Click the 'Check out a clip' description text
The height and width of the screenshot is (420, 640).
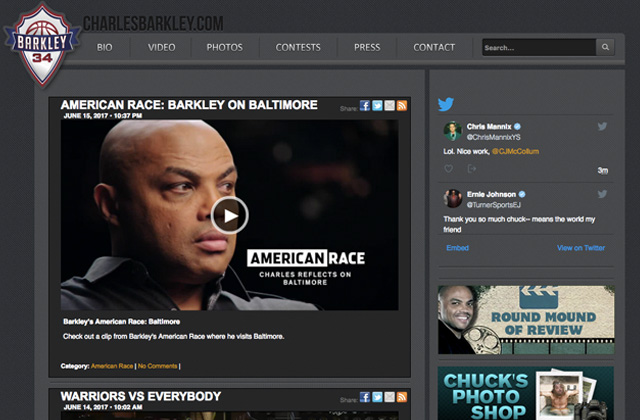[173, 336]
